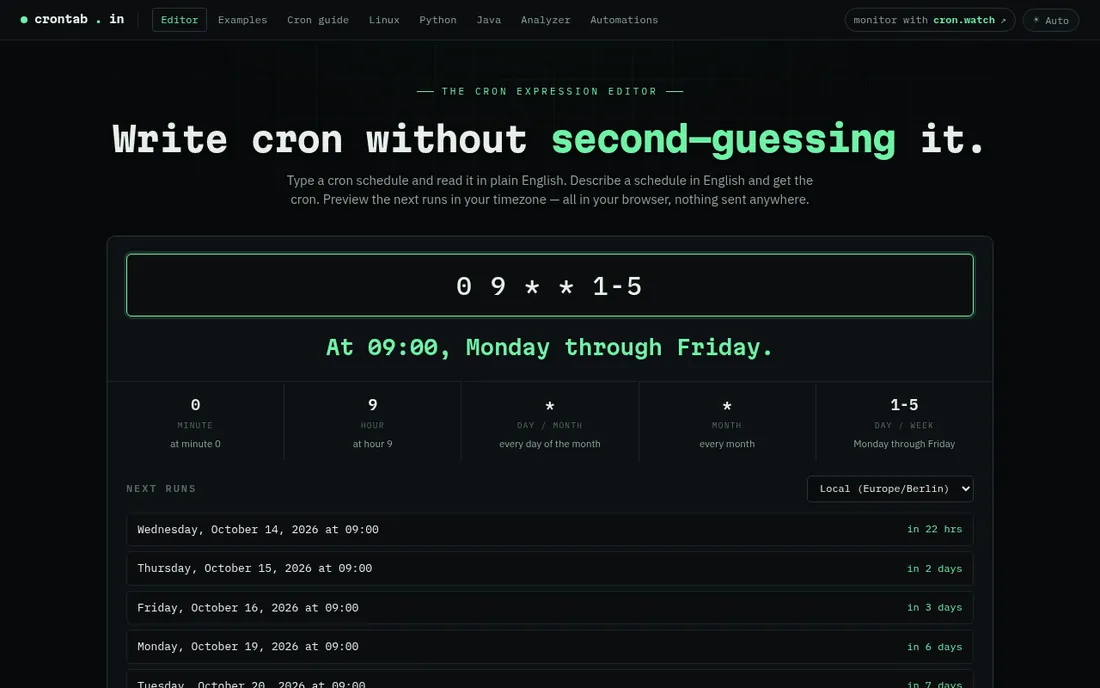The width and height of the screenshot is (1100, 688).
Task: Open the Automations page
Action: point(624,20)
